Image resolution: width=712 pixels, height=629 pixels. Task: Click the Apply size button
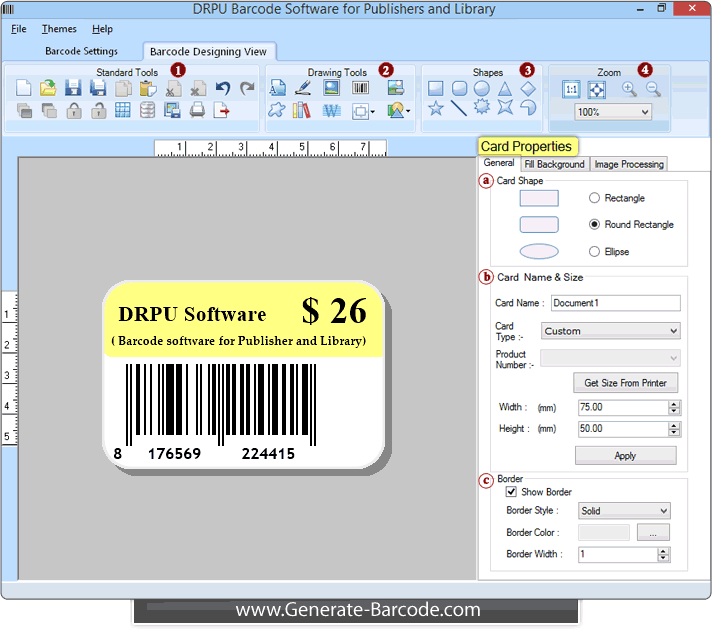point(625,456)
